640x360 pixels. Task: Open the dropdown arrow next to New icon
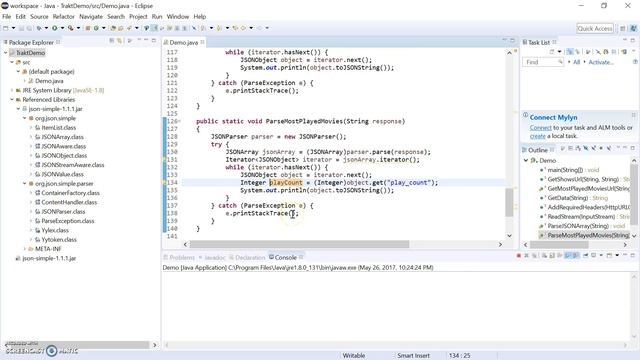[x=13, y=28]
